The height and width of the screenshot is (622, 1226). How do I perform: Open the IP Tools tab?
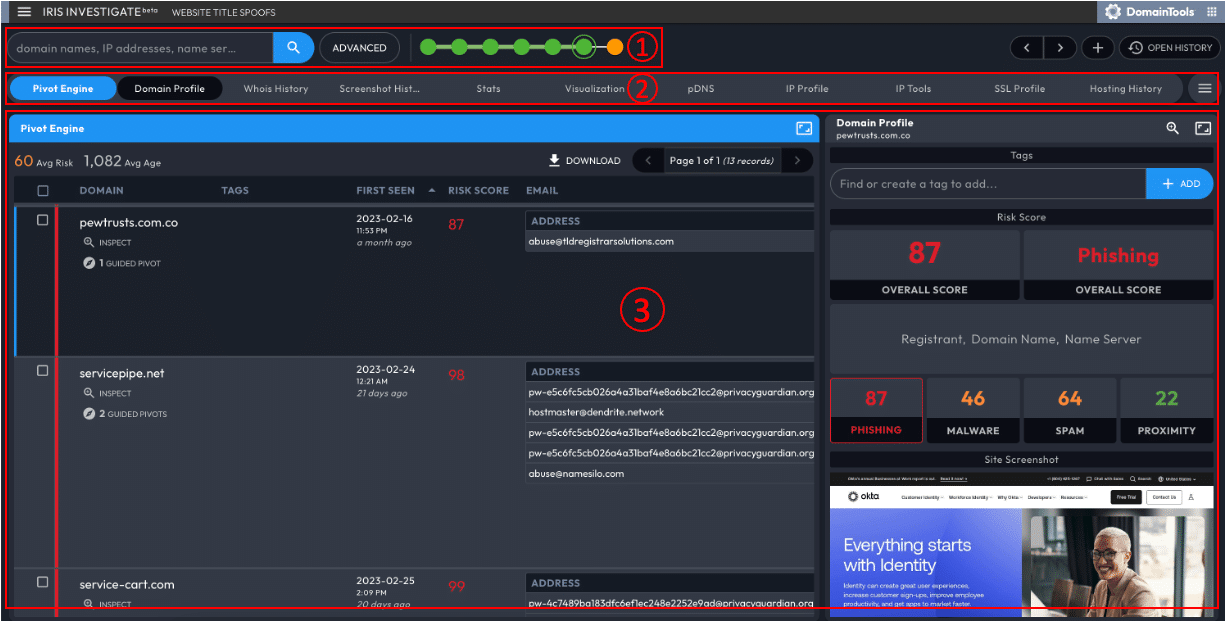click(913, 88)
